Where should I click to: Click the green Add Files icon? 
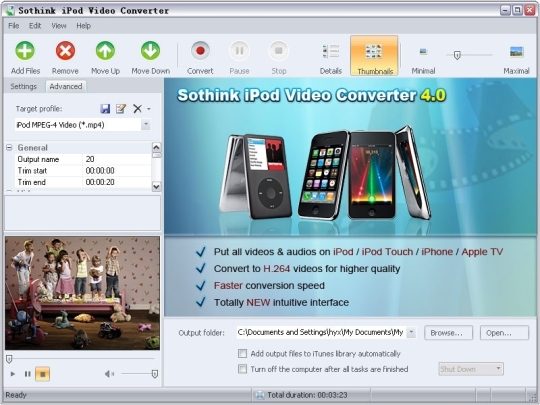tap(25, 51)
